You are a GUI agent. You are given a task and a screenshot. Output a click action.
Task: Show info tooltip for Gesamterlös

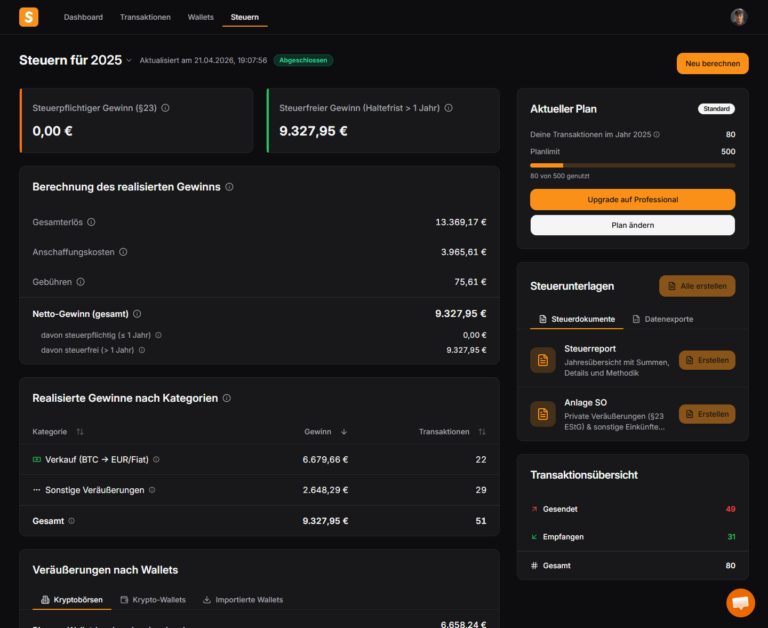(91, 222)
